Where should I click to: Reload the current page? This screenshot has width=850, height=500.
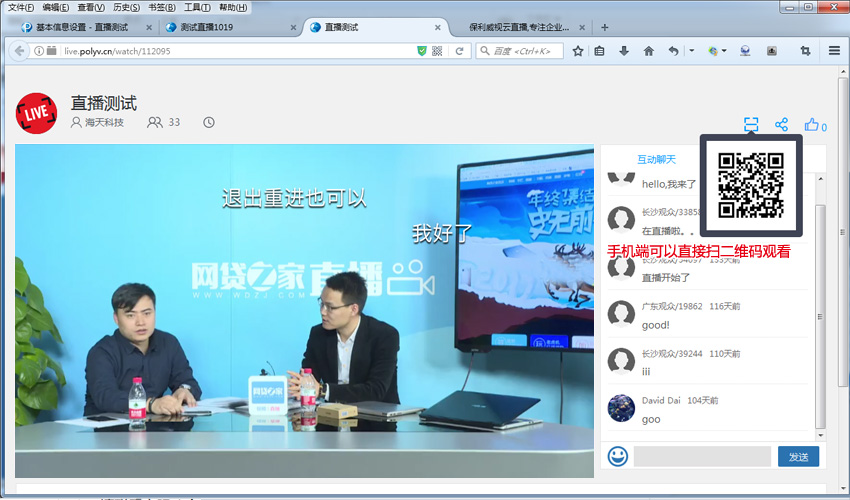pos(460,51)
